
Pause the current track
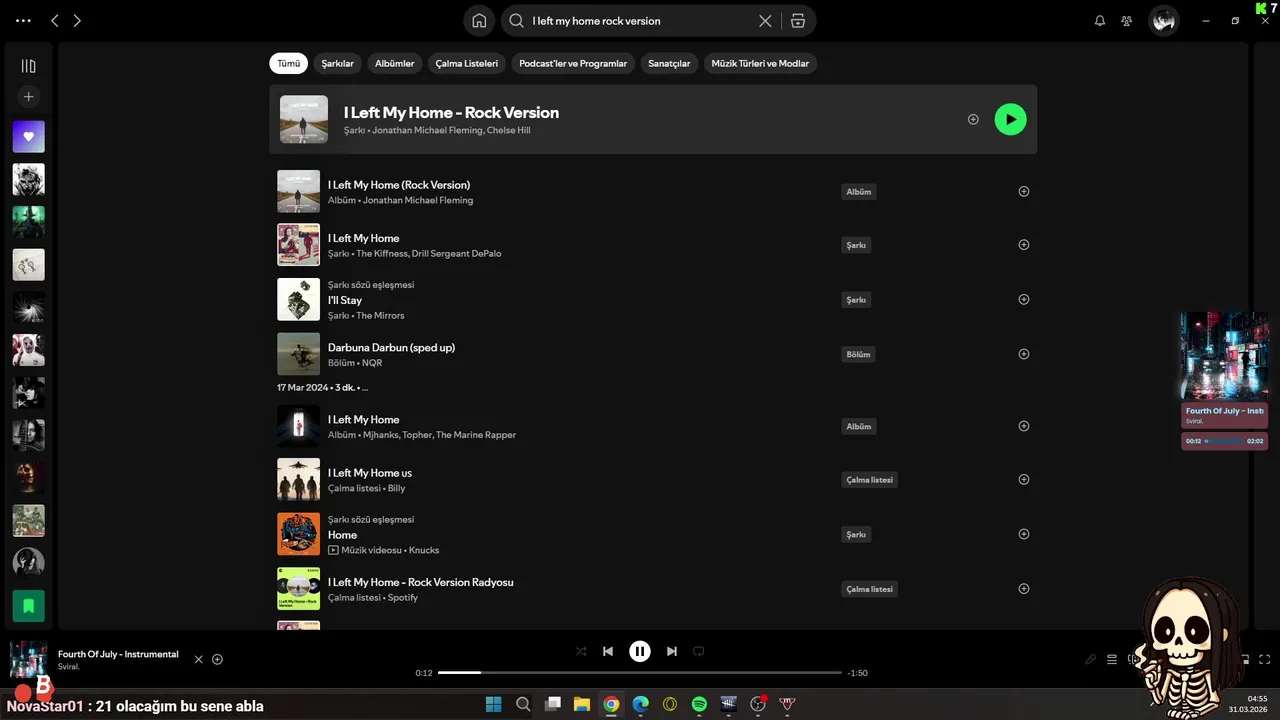(640, 651)
